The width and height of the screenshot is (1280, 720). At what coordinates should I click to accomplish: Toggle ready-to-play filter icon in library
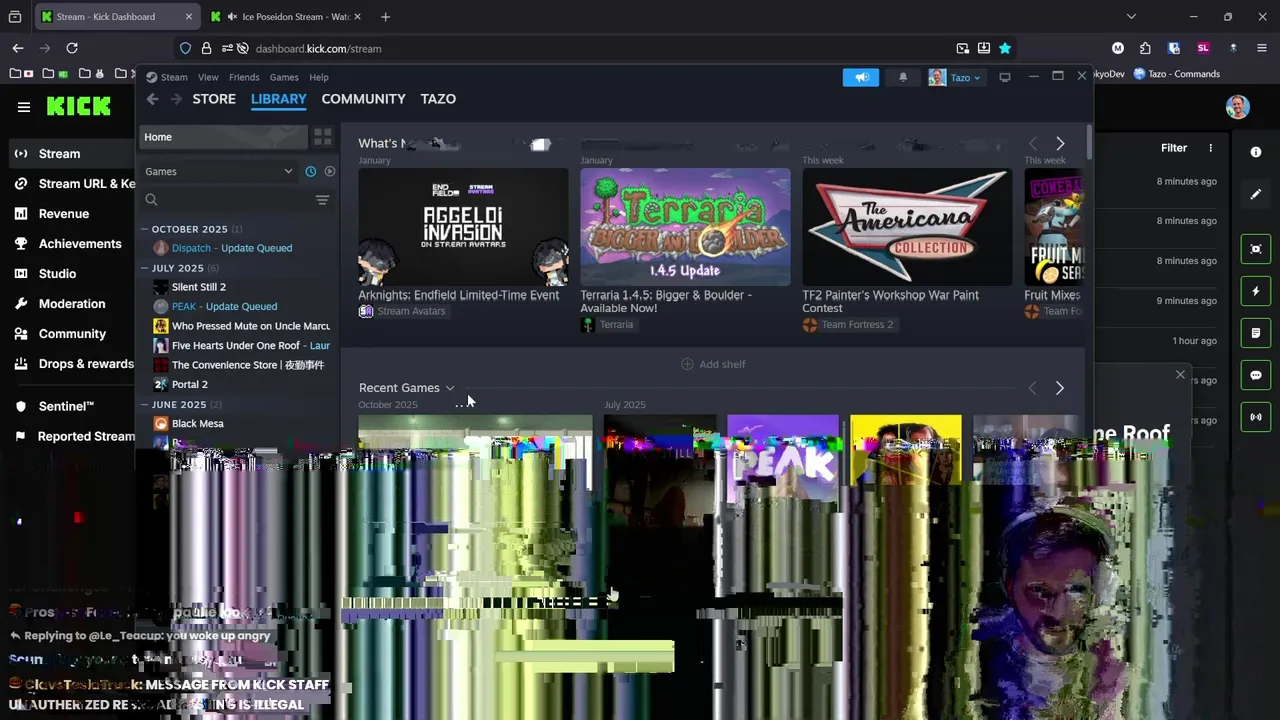point(330,171)
